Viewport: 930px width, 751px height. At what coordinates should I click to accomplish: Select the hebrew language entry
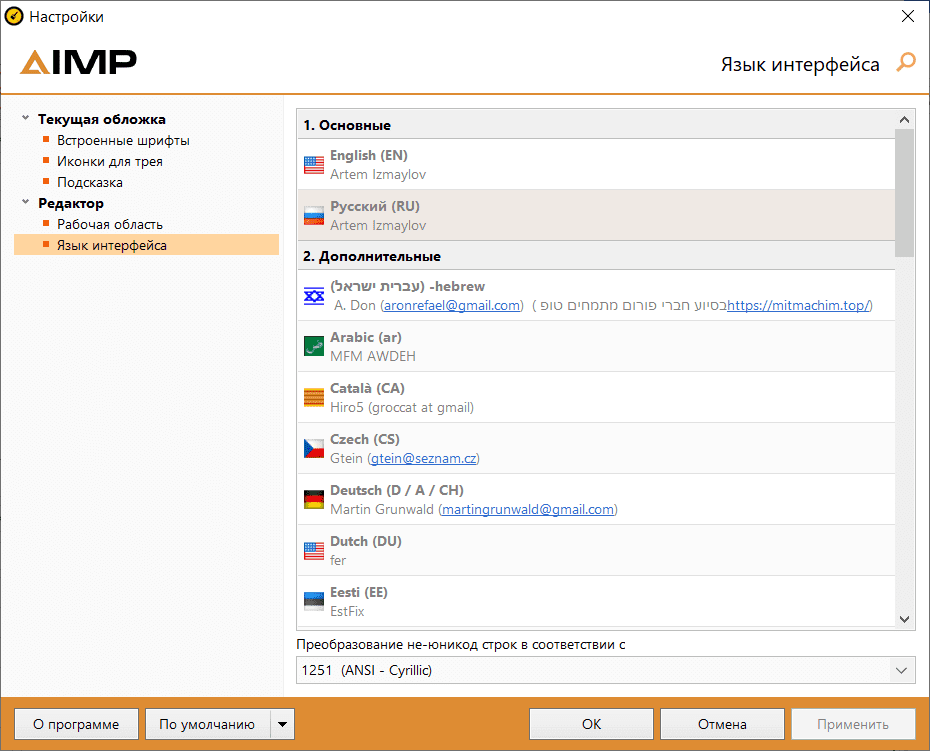(x=596, y=295)
